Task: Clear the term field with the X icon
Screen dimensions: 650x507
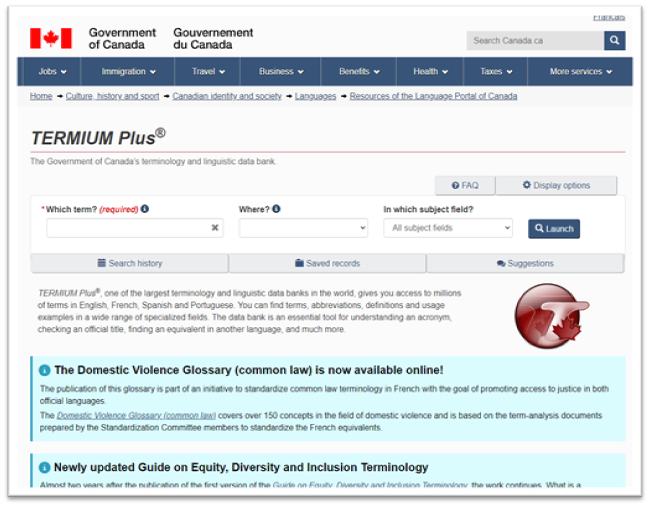Action: pyautogui.click(x=215, y=228)
